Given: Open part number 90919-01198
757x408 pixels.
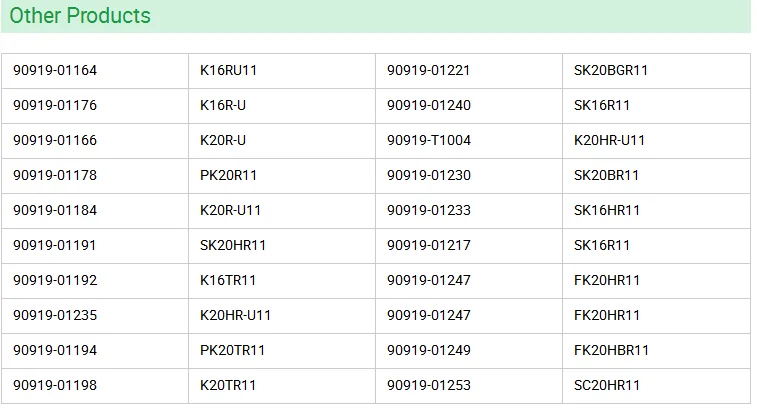Looking at the screenshot, I should [55, 386].
